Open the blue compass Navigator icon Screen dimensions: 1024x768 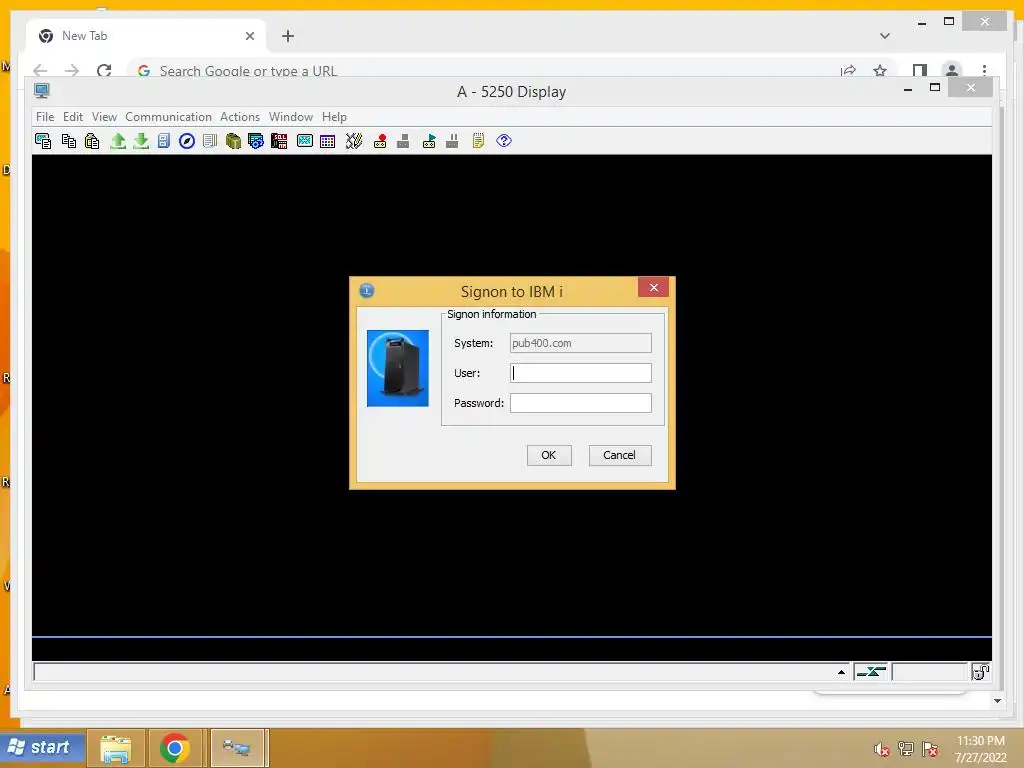[187, 141]
